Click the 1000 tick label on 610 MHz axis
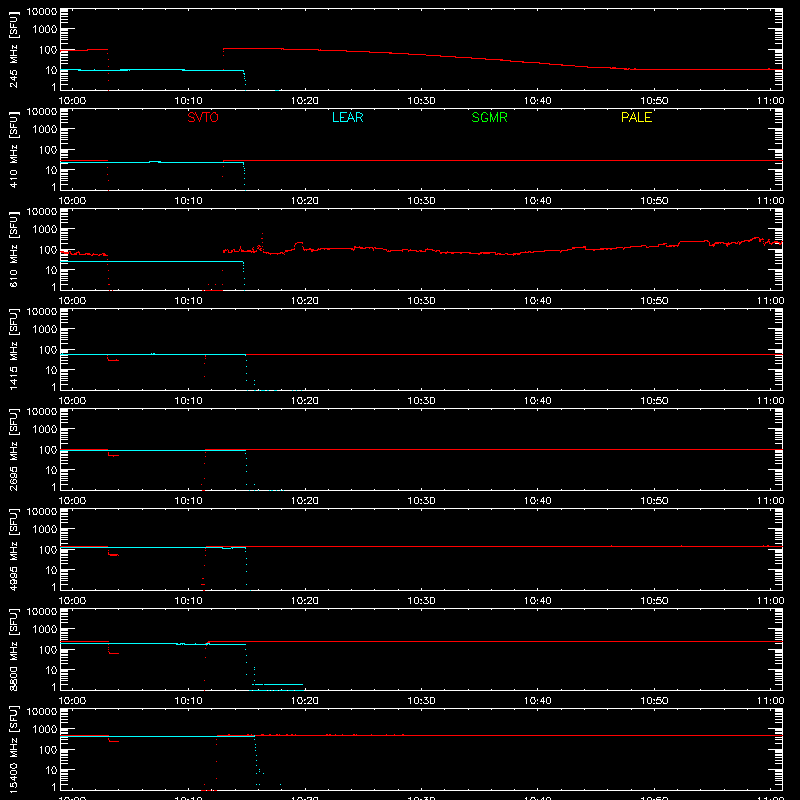Image resolution: width=800 pixels, height=800 pixels. 45,230
